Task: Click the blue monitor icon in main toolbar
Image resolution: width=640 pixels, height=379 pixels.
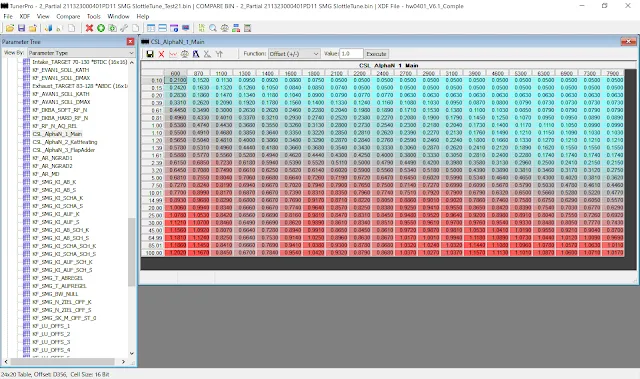Action: 186,28
